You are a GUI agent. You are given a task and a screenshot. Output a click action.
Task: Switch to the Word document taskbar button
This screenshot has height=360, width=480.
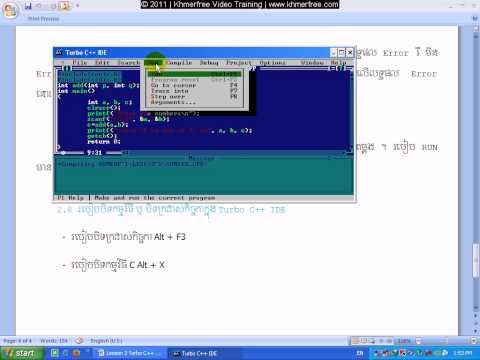point(130,353)
